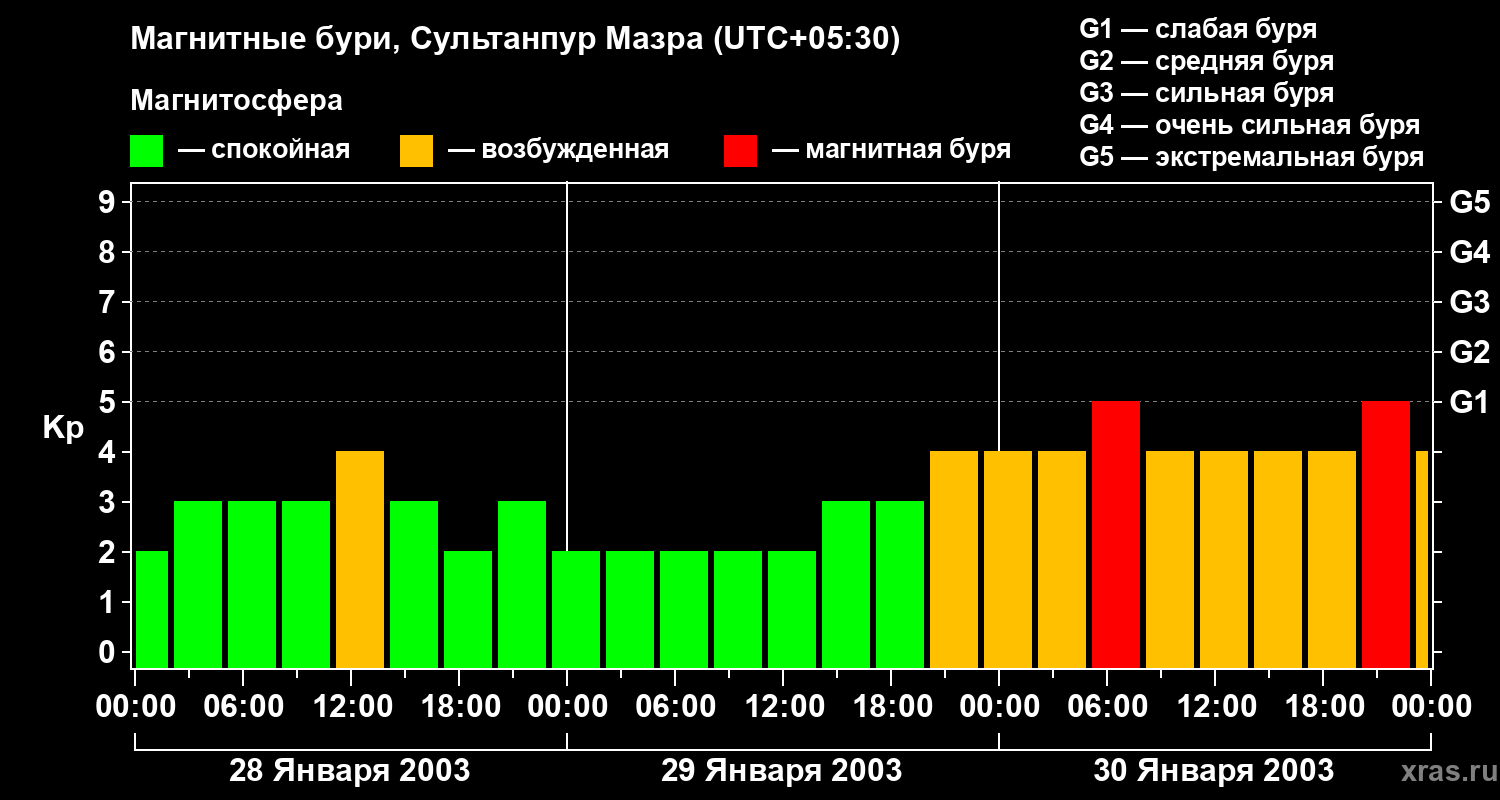The width and height of the screenshot is (1500, 800).
Task: Click the 'G5' right-axis tick label
Action: point(1469,202)
